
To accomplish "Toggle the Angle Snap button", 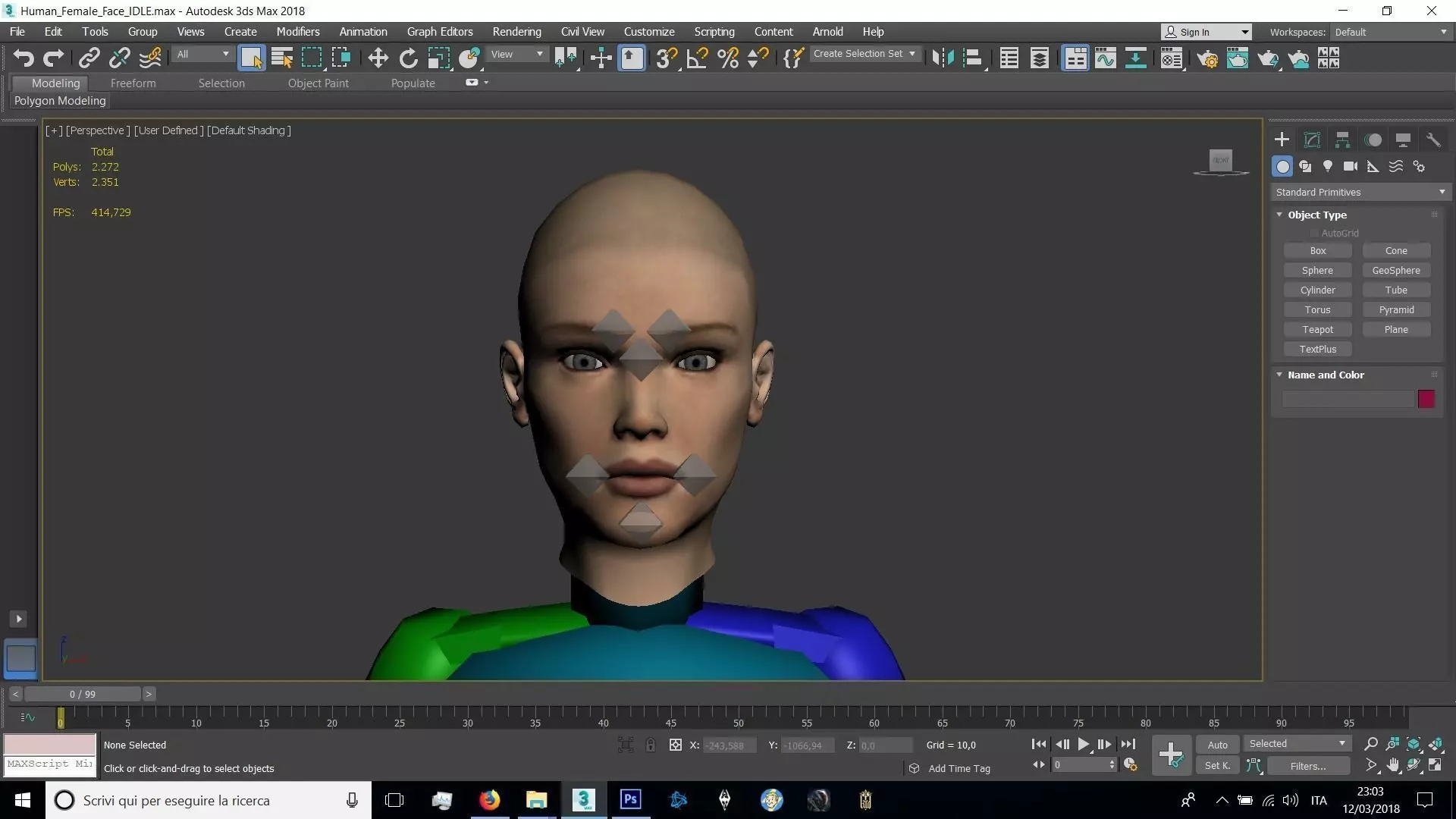I will click(x=697, y=58).
